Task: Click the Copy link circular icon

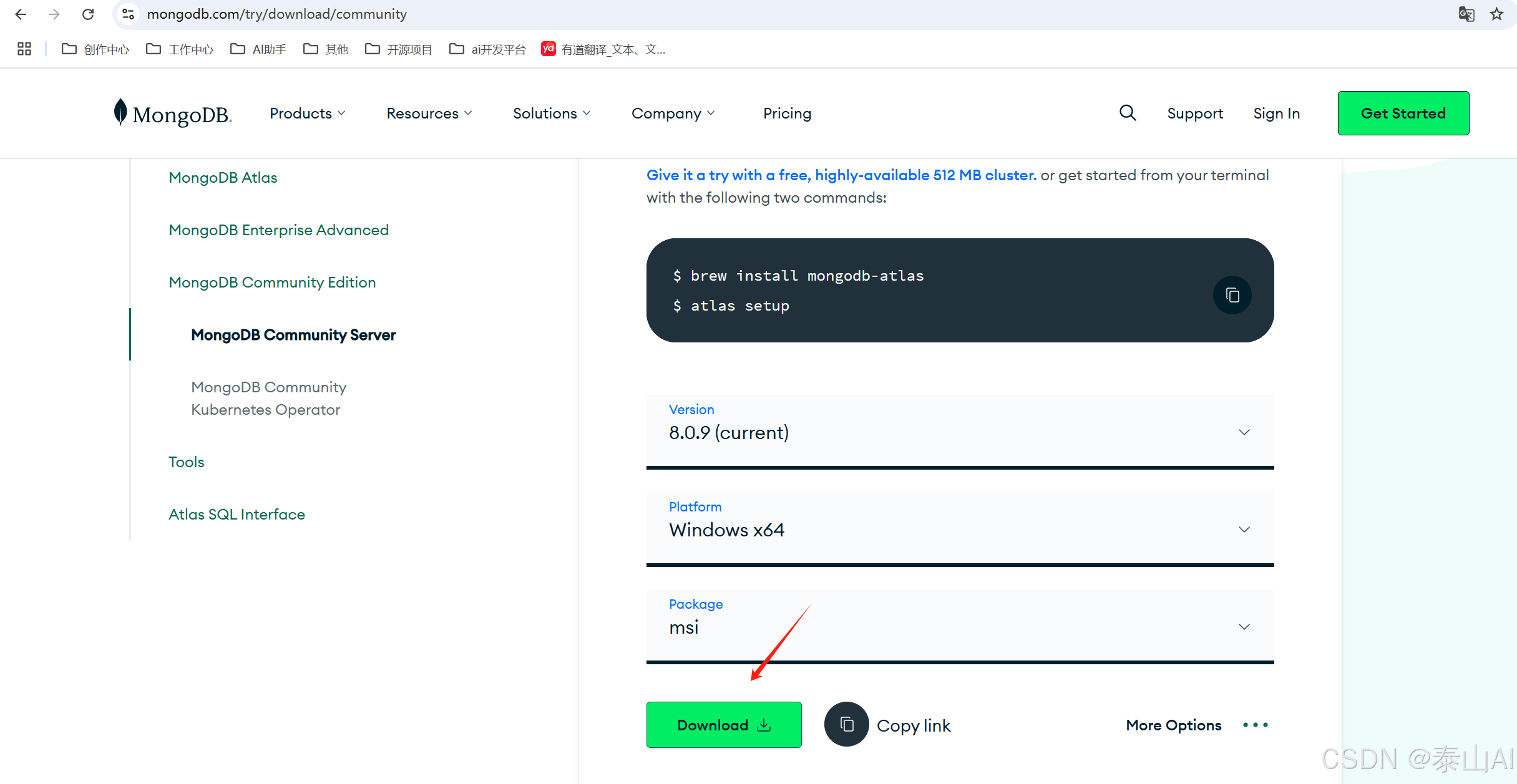Action: coord(846,725)
